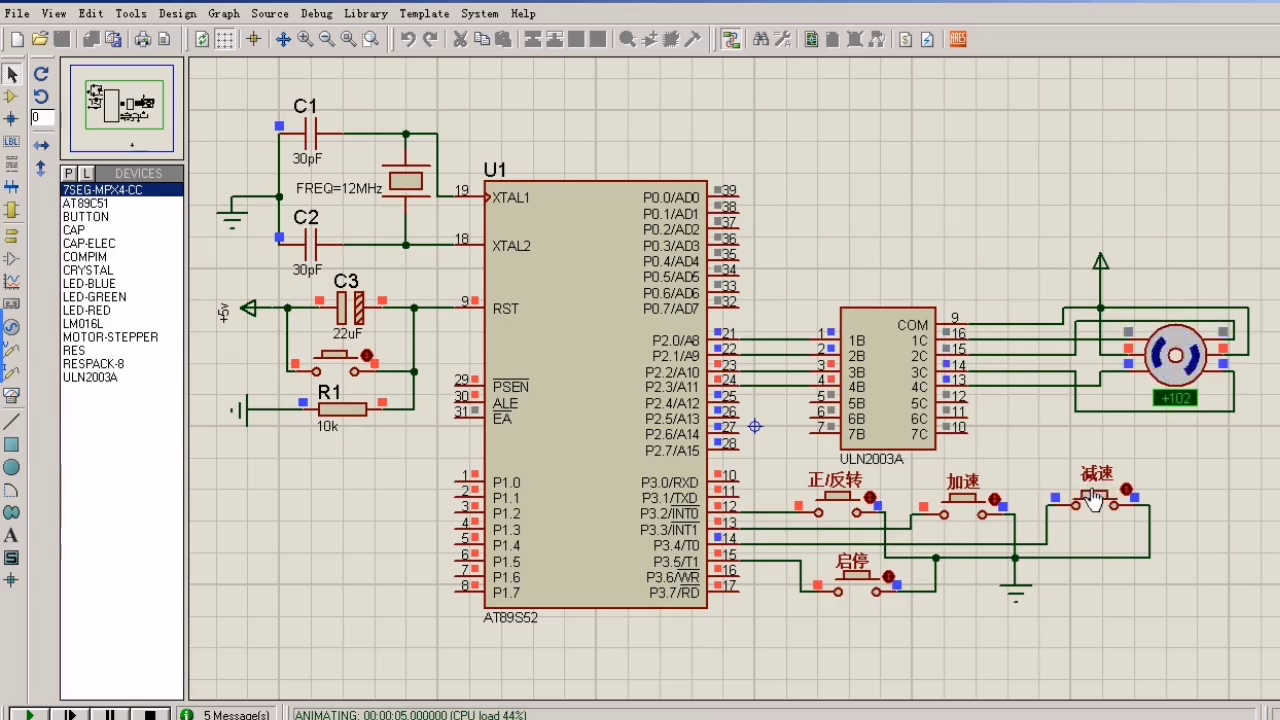This screenshot has width=1280, height=720.
Task: Open the Library menu
Action: (x=365, y=13)
